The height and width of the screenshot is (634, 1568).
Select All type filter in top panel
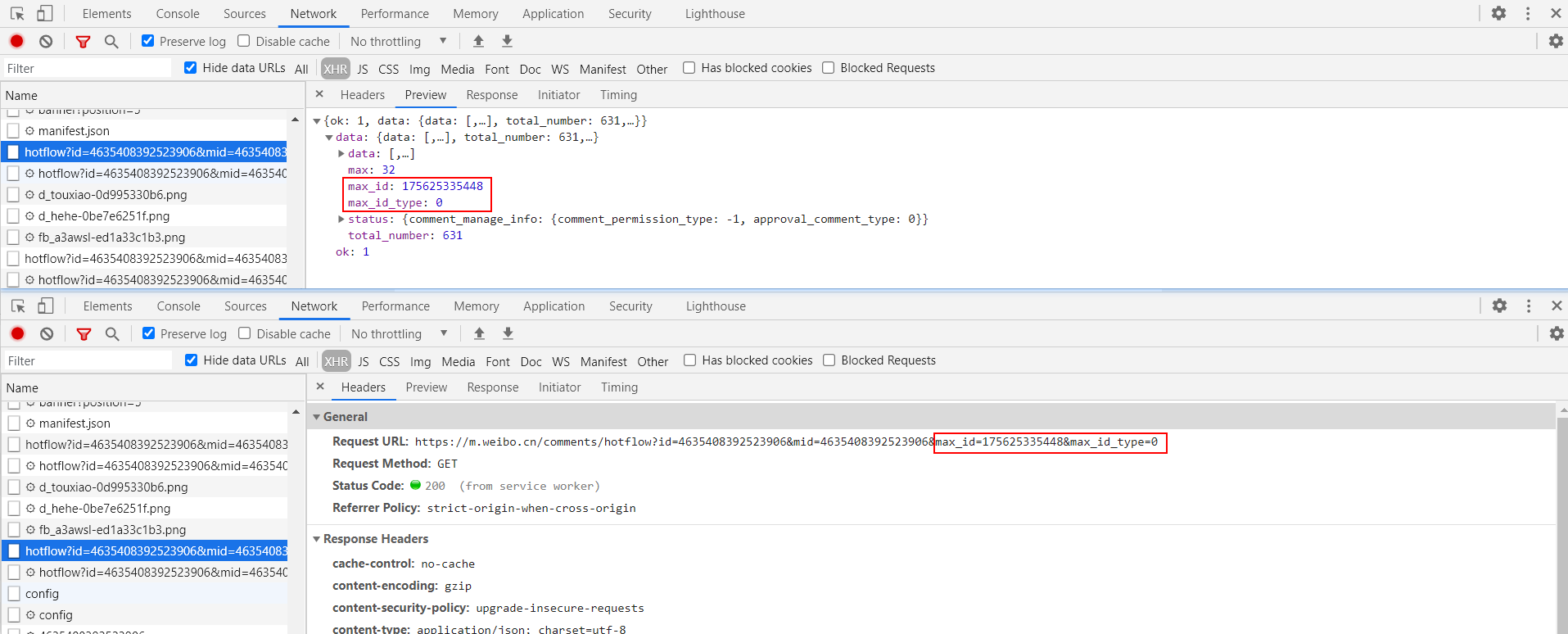coord(301,69)
